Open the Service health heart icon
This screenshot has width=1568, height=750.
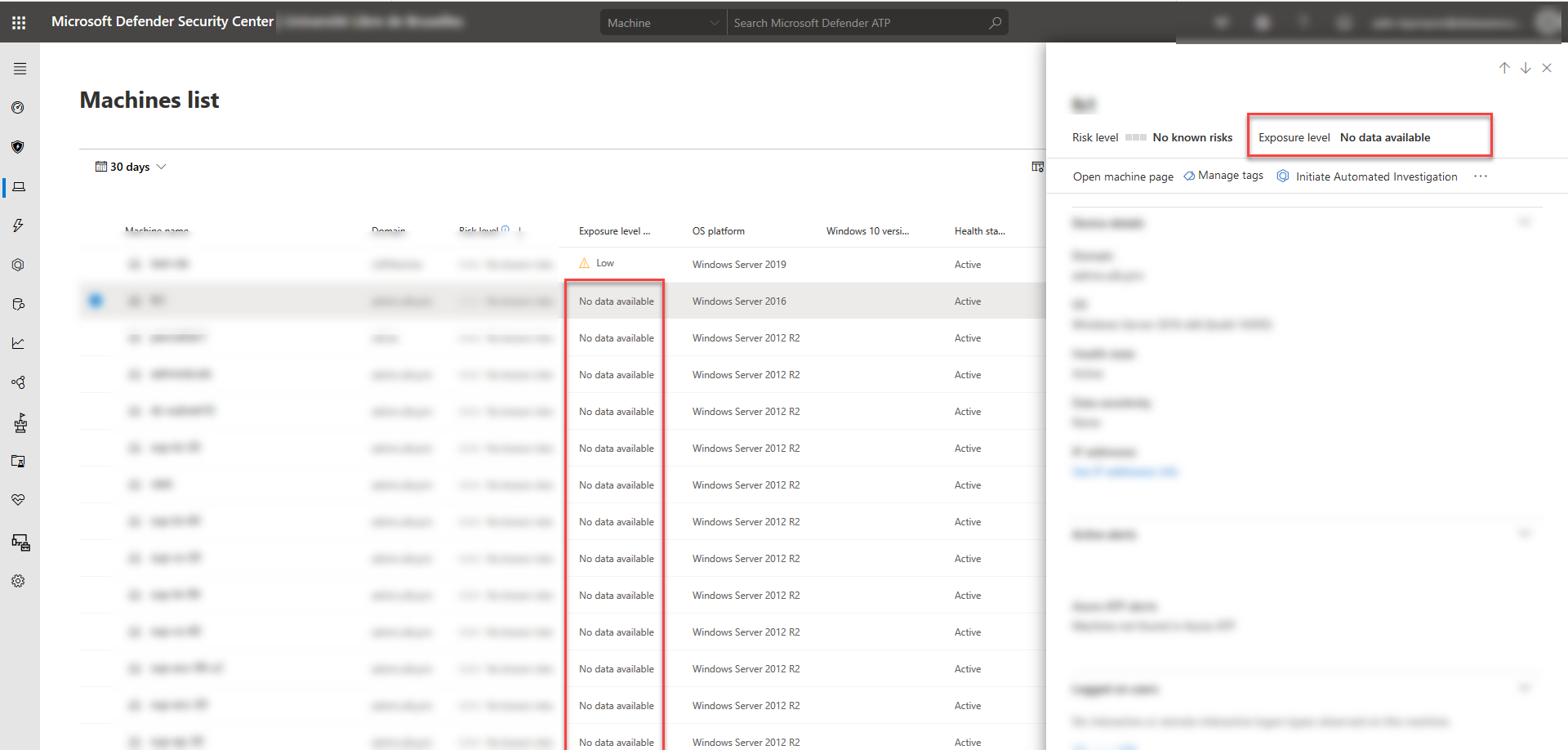[18, 499]
